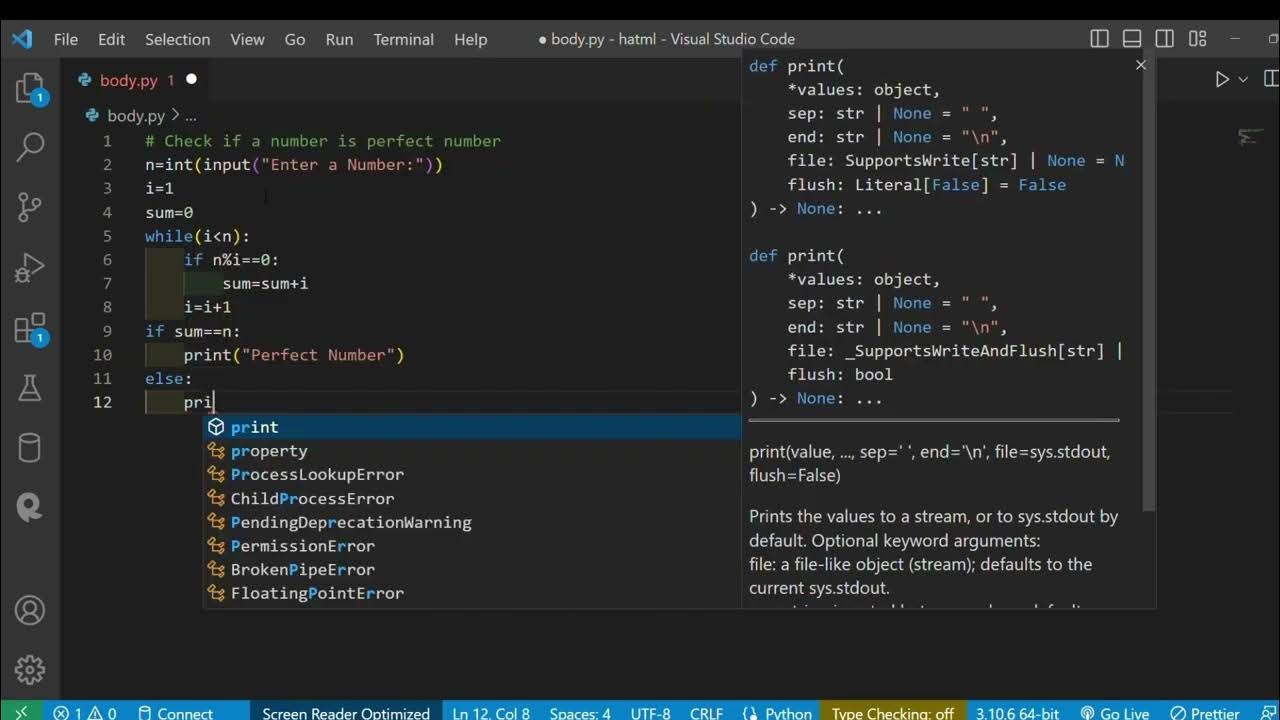Change line ending via CRLF
The width and height of the screenshot is (1280, 720).
tap(707, 713)
